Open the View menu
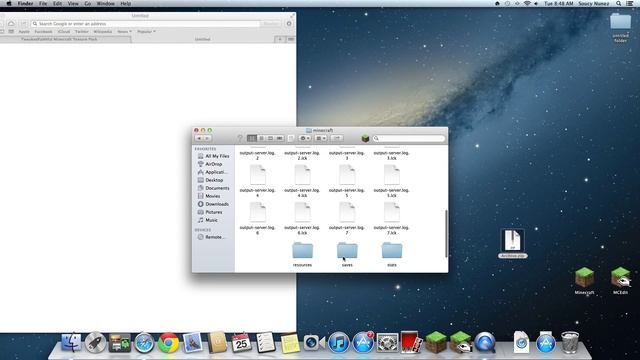This screenshot has height=360, width=640. point(73,3)
